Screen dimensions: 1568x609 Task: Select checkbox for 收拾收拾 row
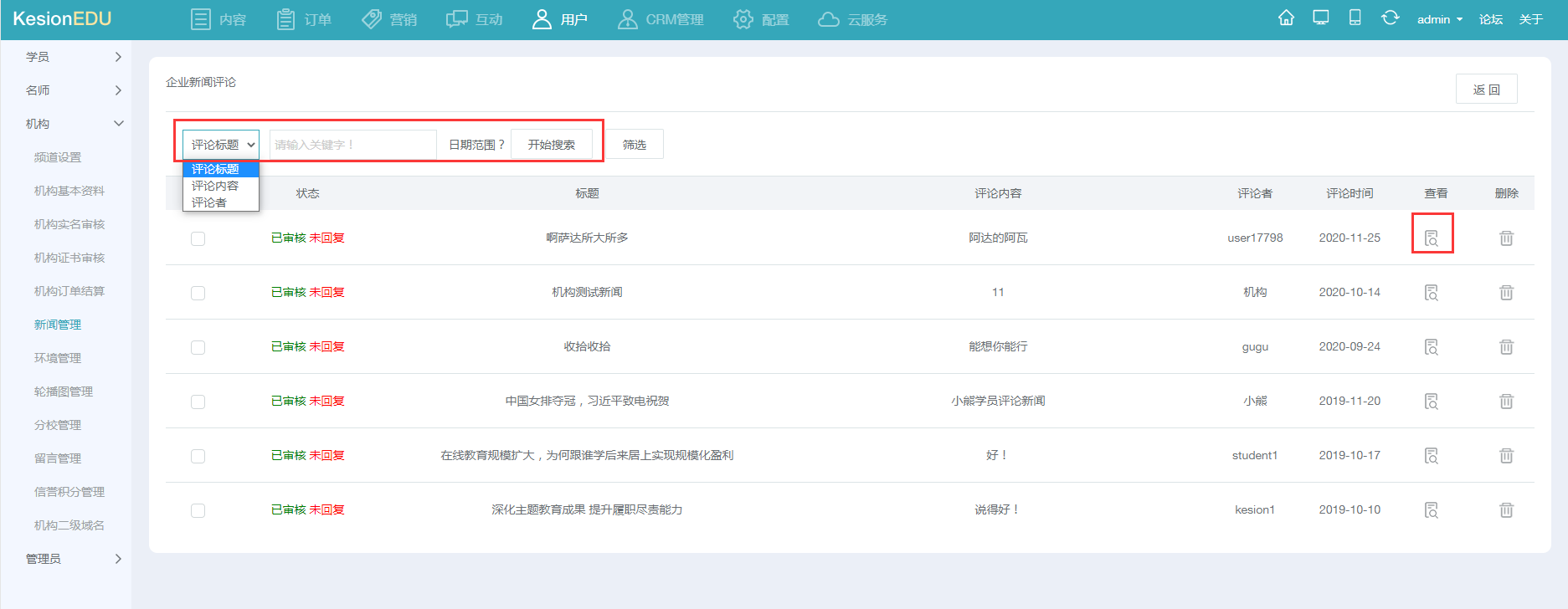tap(198, 347)
